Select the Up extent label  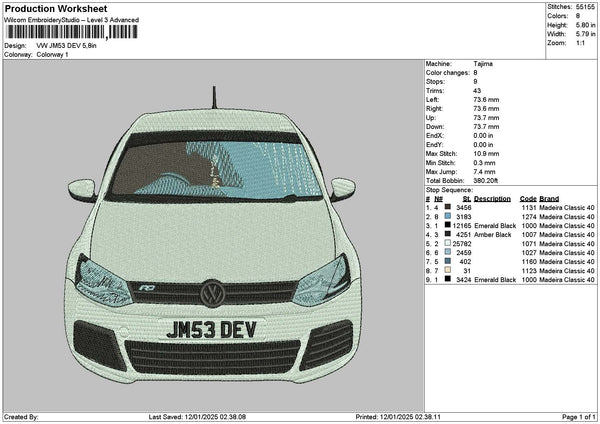coord(430,118)
